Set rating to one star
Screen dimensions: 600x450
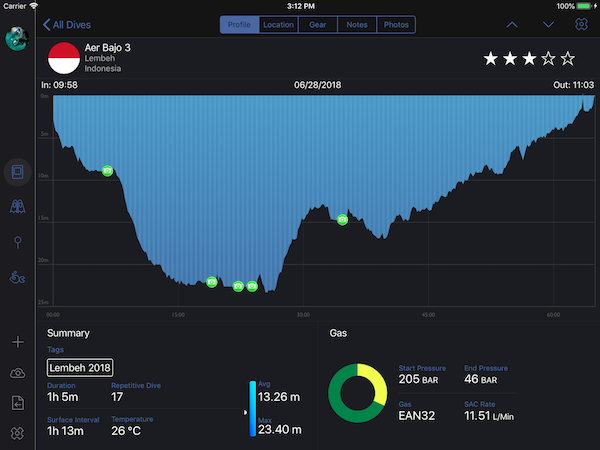pos(490,59)
